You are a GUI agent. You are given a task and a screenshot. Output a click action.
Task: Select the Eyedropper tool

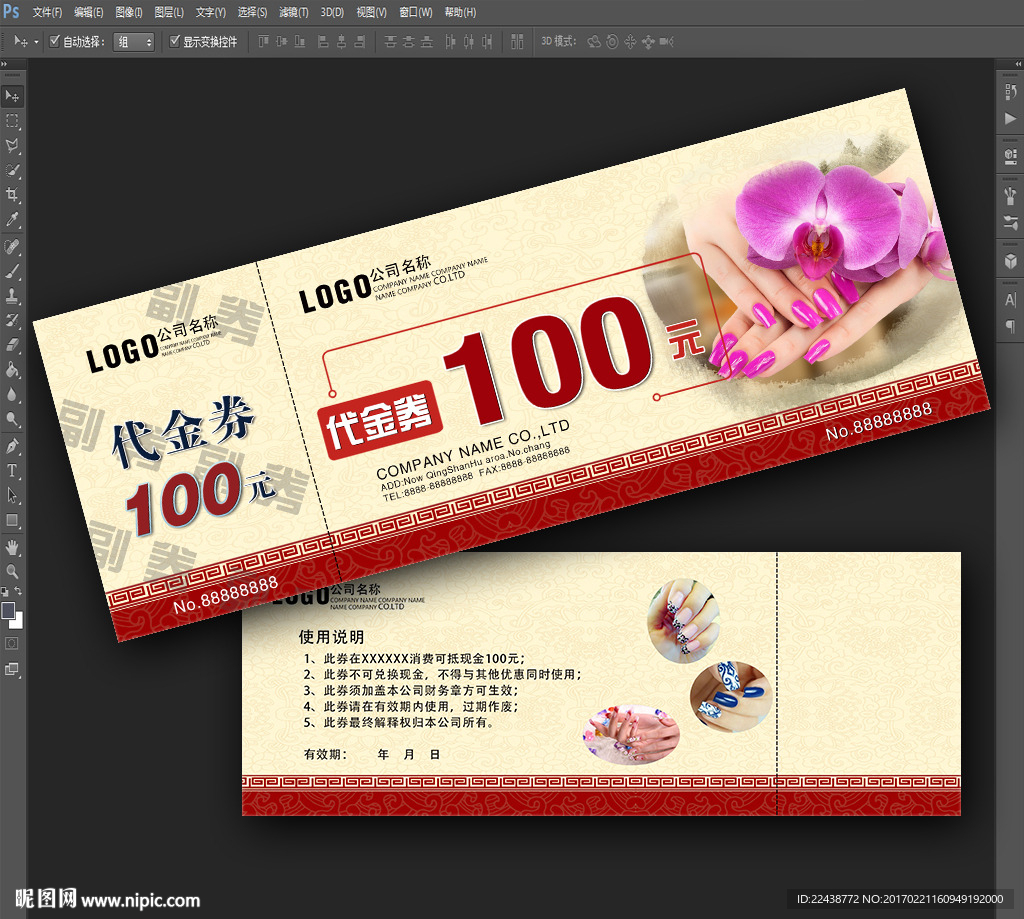(12, 219)
